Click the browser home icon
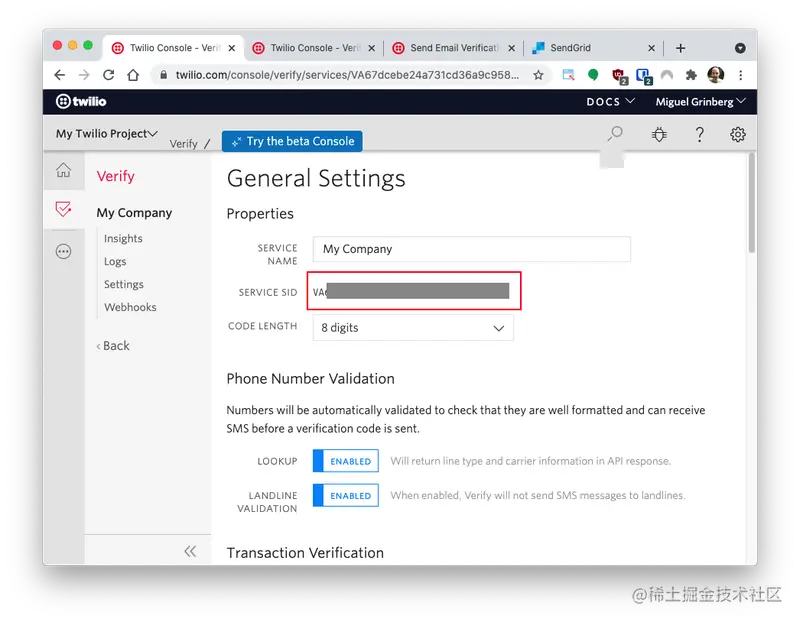 (133, 75)
